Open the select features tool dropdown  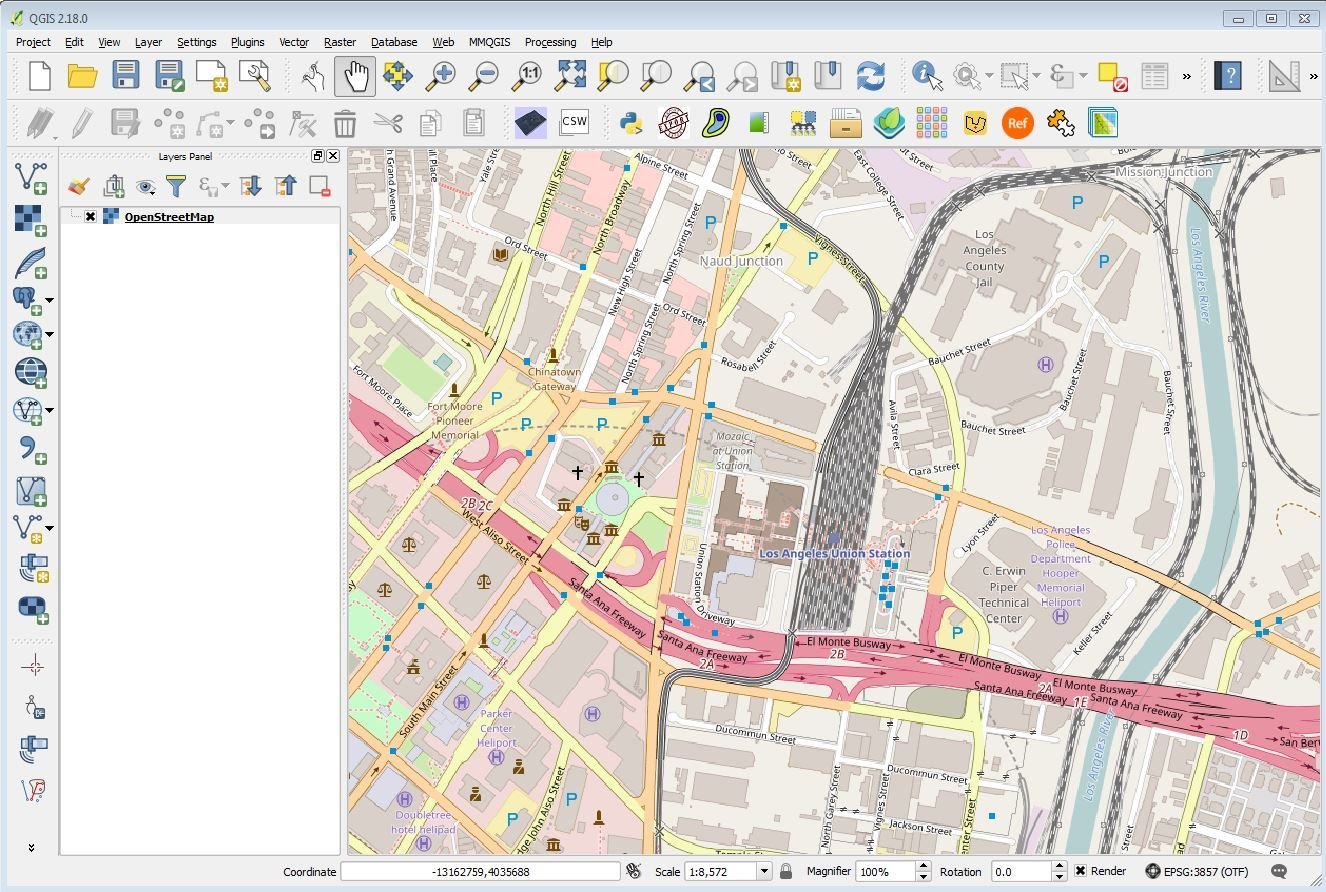pos(1037,76)
